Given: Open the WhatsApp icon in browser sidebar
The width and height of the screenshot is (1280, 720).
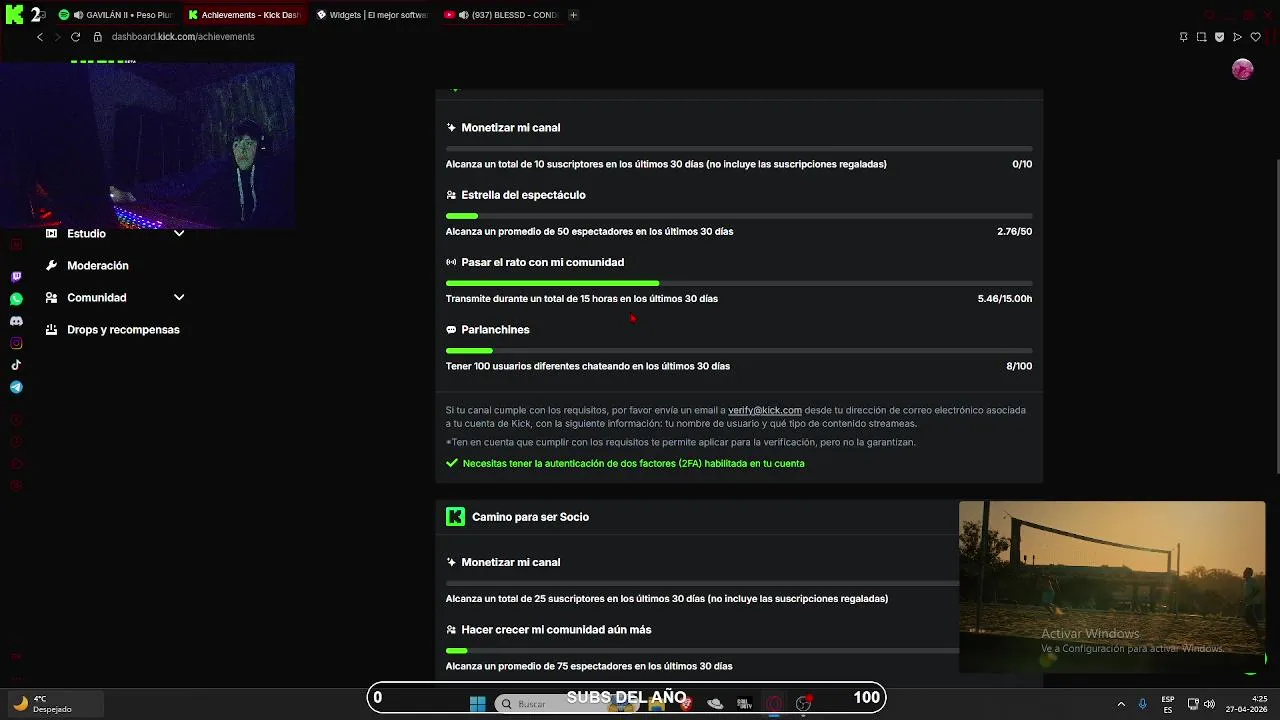Looking at the screenshot, I should [x=16, y=299].
